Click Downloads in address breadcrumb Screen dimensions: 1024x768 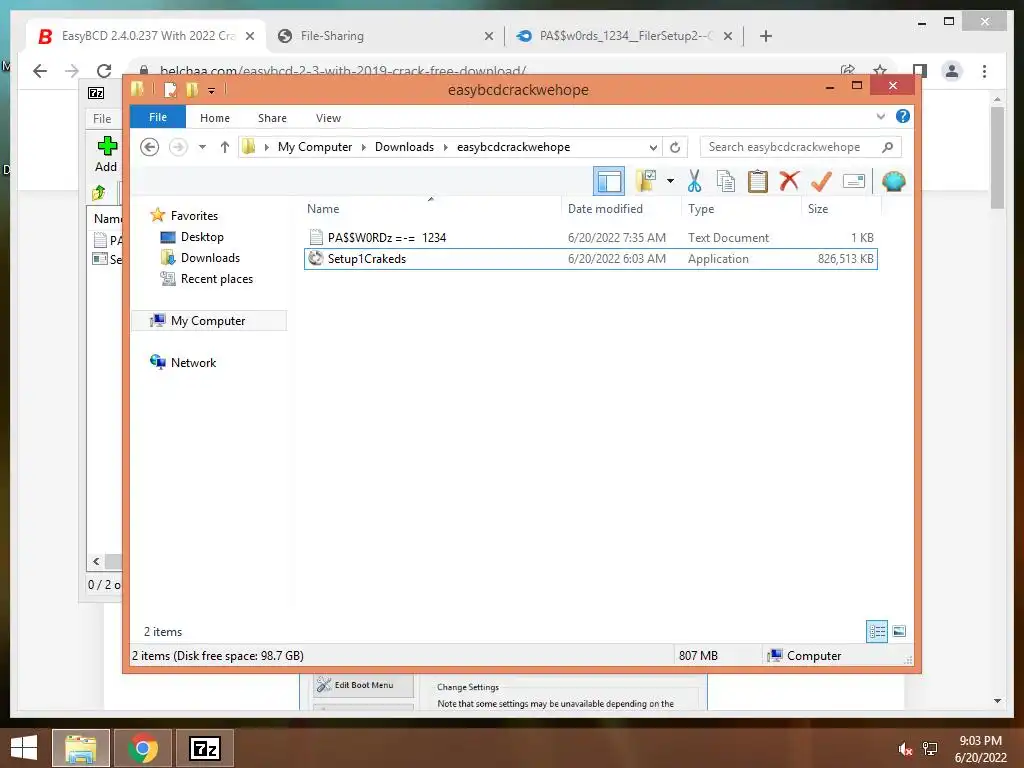pyautogui.click(x=404, y=147)
